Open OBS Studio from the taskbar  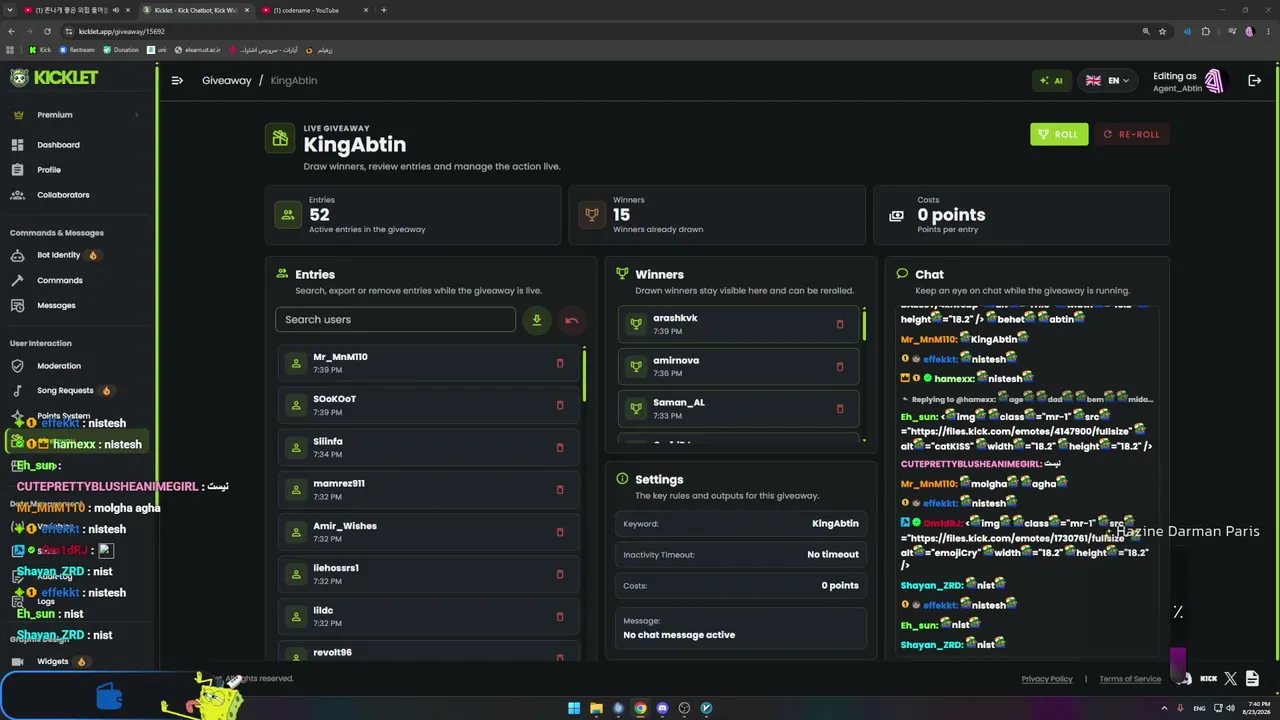[684, 708]
